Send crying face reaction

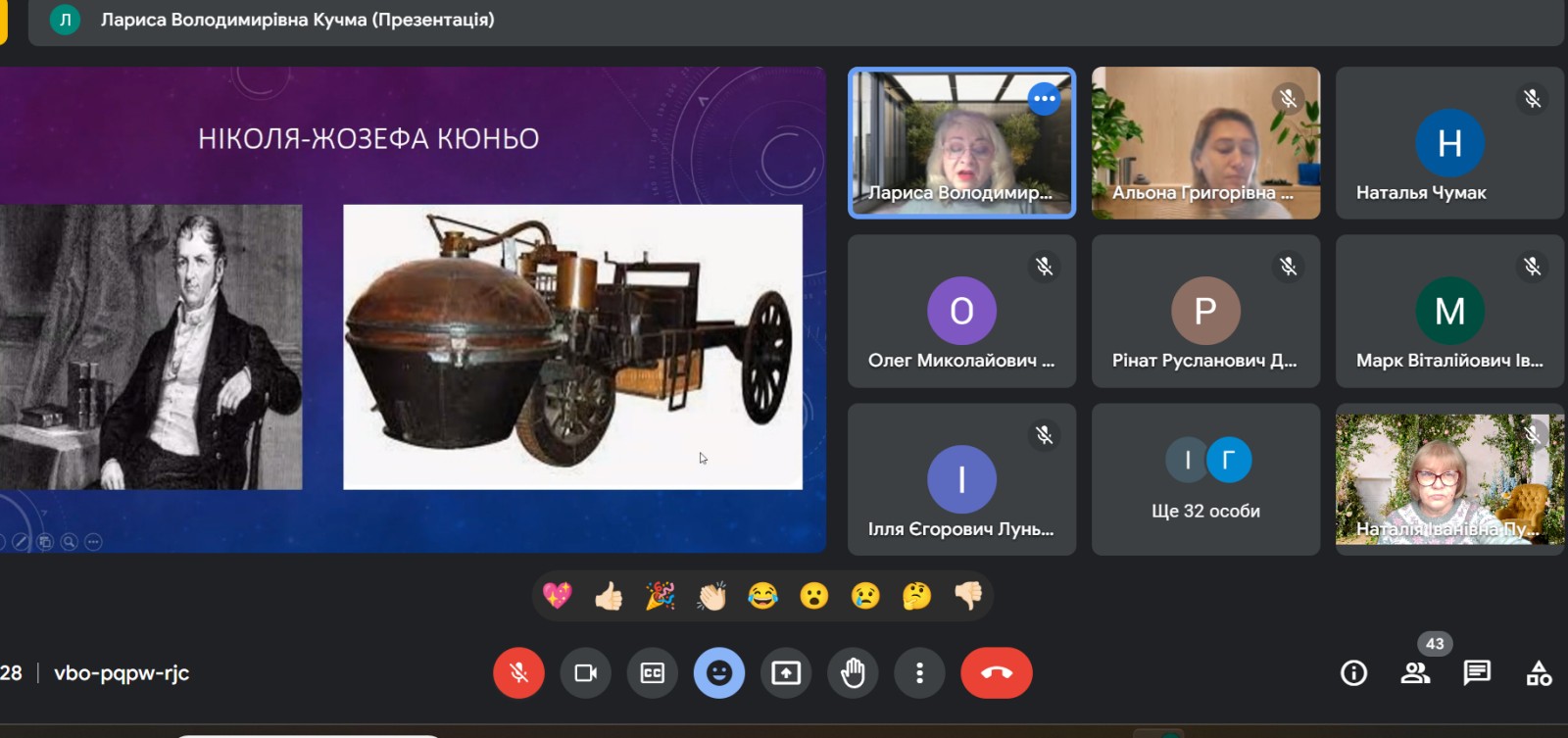coord(865,596)
